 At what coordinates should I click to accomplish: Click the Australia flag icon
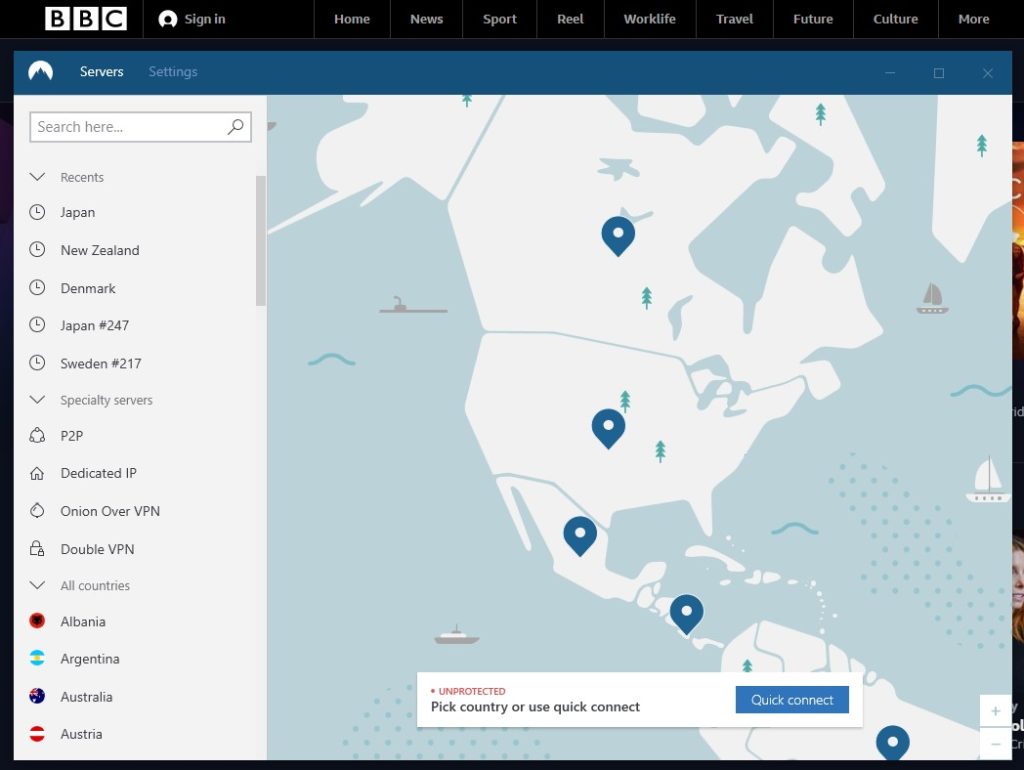coord(37,696)
